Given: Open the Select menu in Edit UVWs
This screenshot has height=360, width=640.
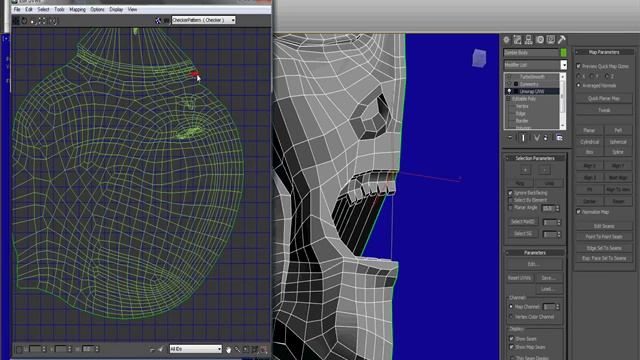Looking at the screenshot, I should 43,9.
